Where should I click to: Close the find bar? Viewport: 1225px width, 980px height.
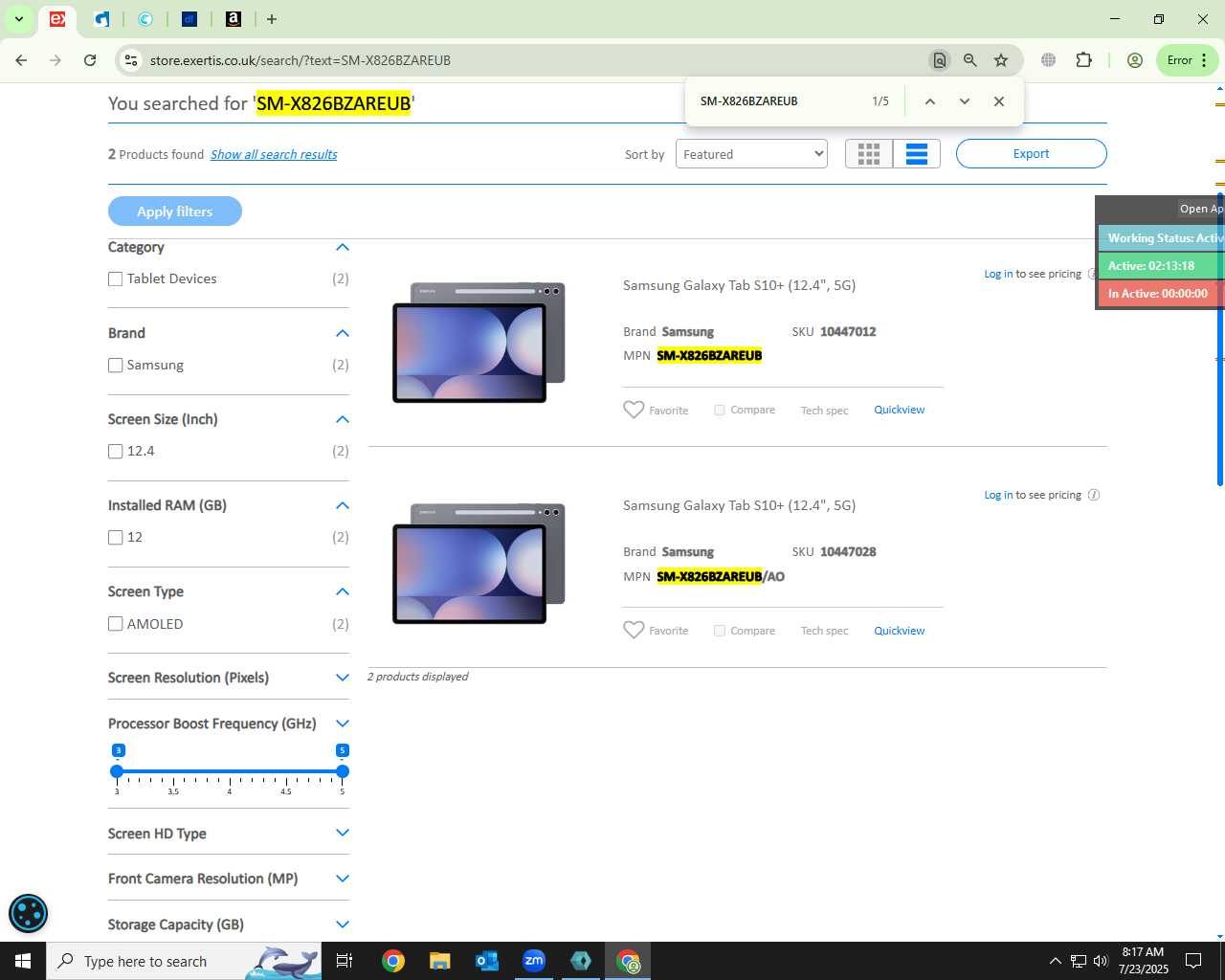click(999, 101)
